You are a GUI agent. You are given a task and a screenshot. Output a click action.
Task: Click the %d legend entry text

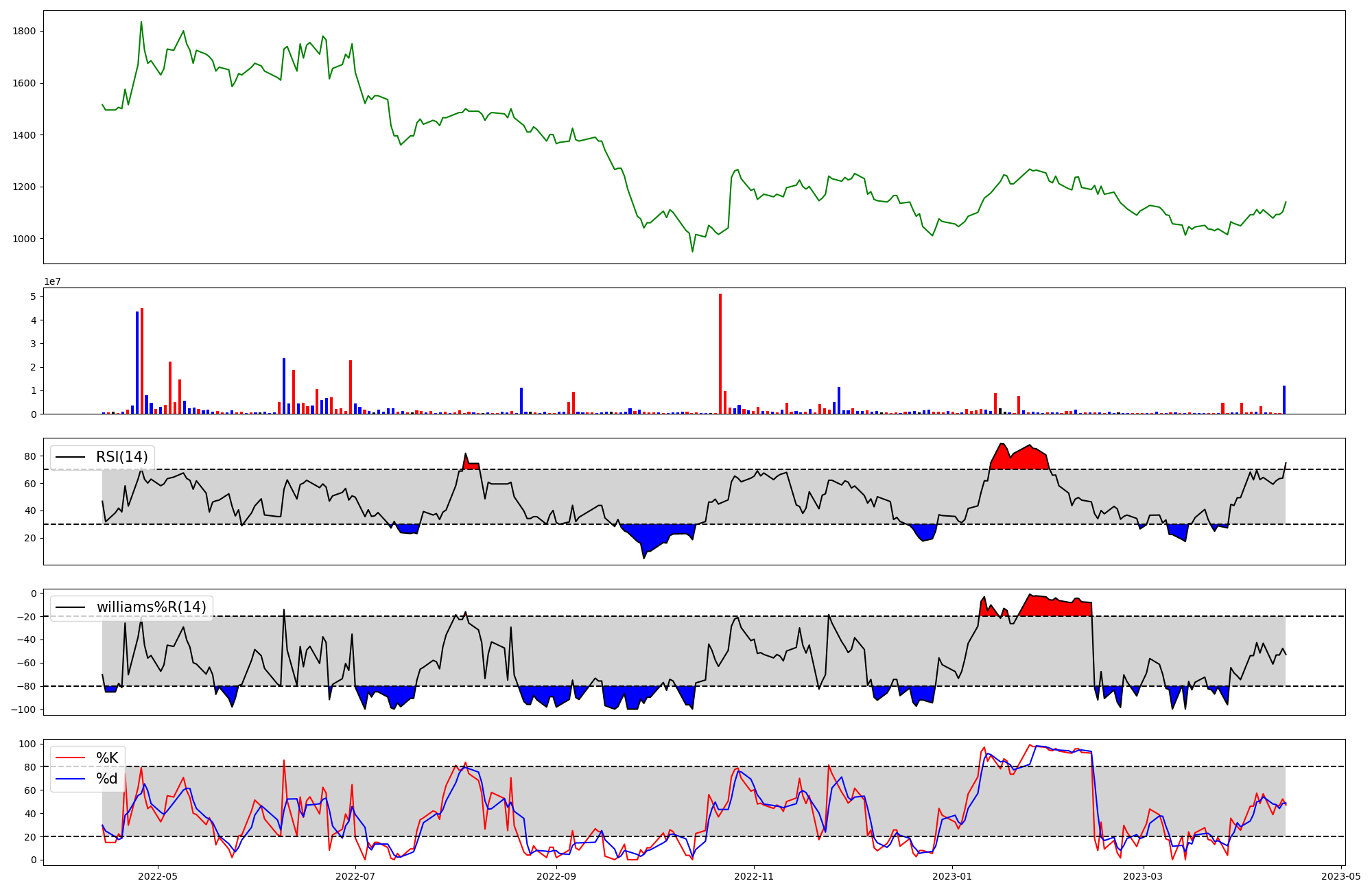[x=107, y=779]
